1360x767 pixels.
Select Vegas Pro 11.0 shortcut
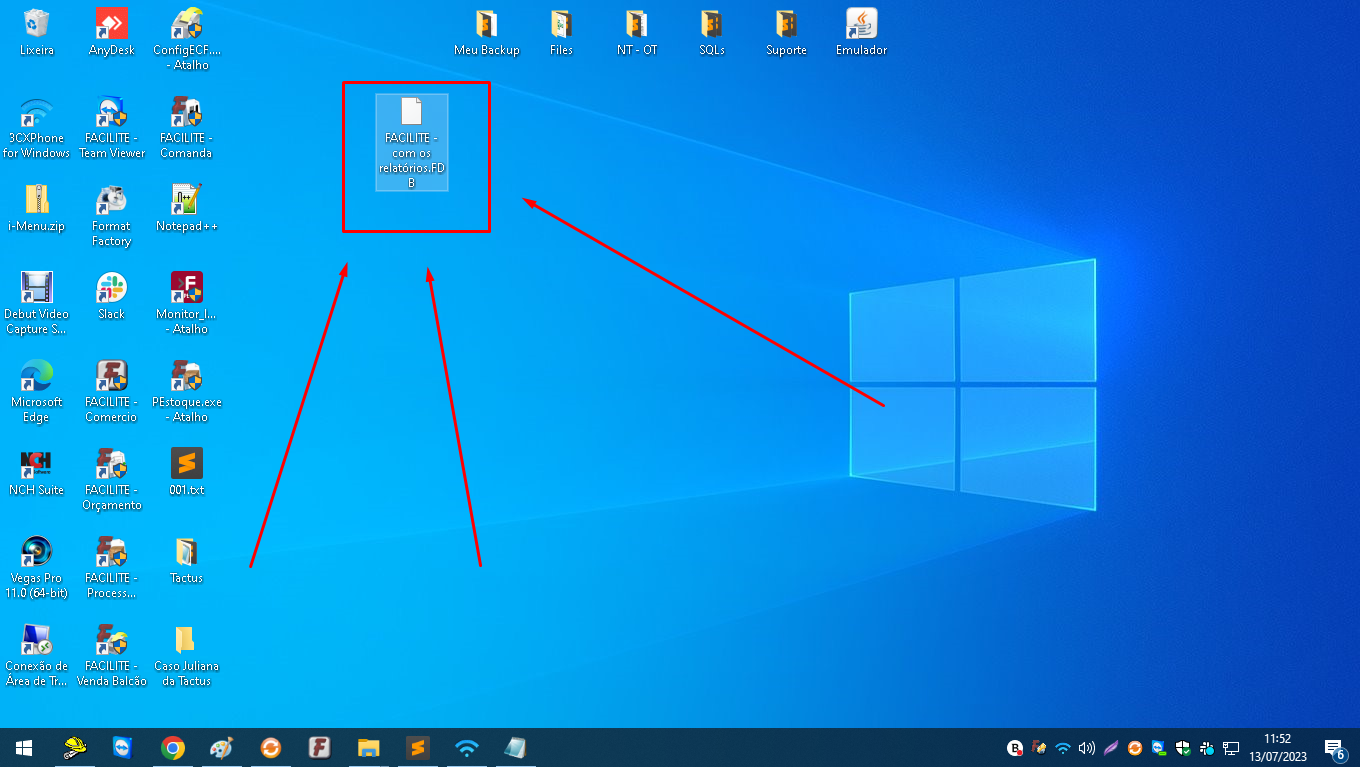37,567
